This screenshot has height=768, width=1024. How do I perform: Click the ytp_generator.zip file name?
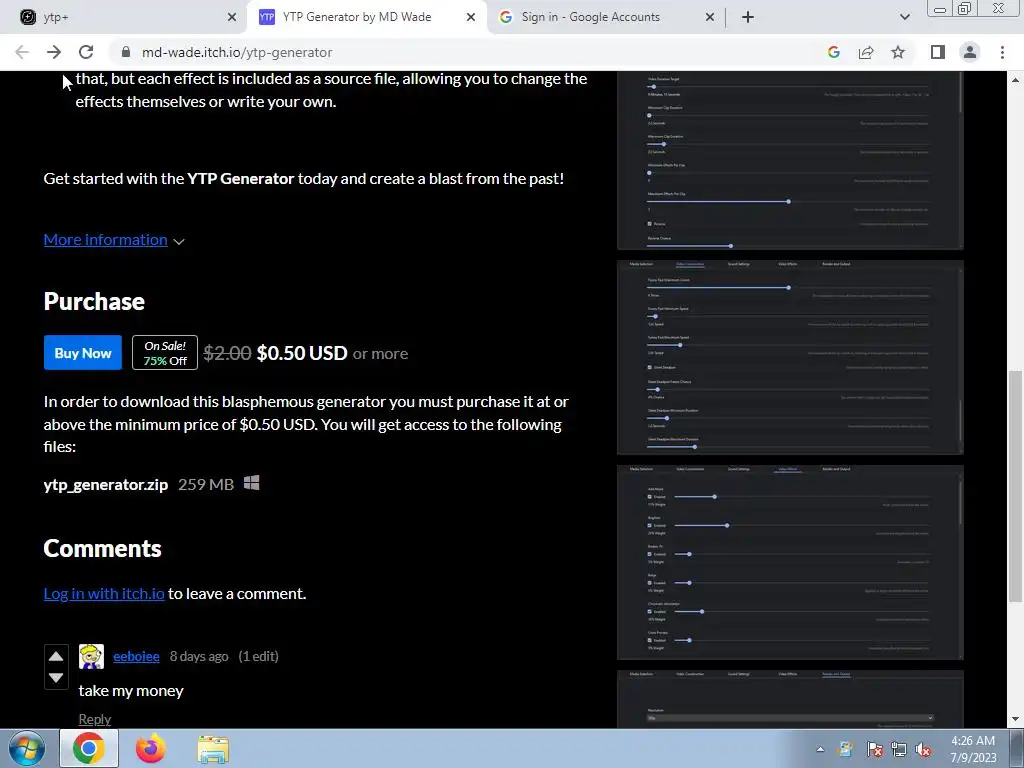point(106,485)
